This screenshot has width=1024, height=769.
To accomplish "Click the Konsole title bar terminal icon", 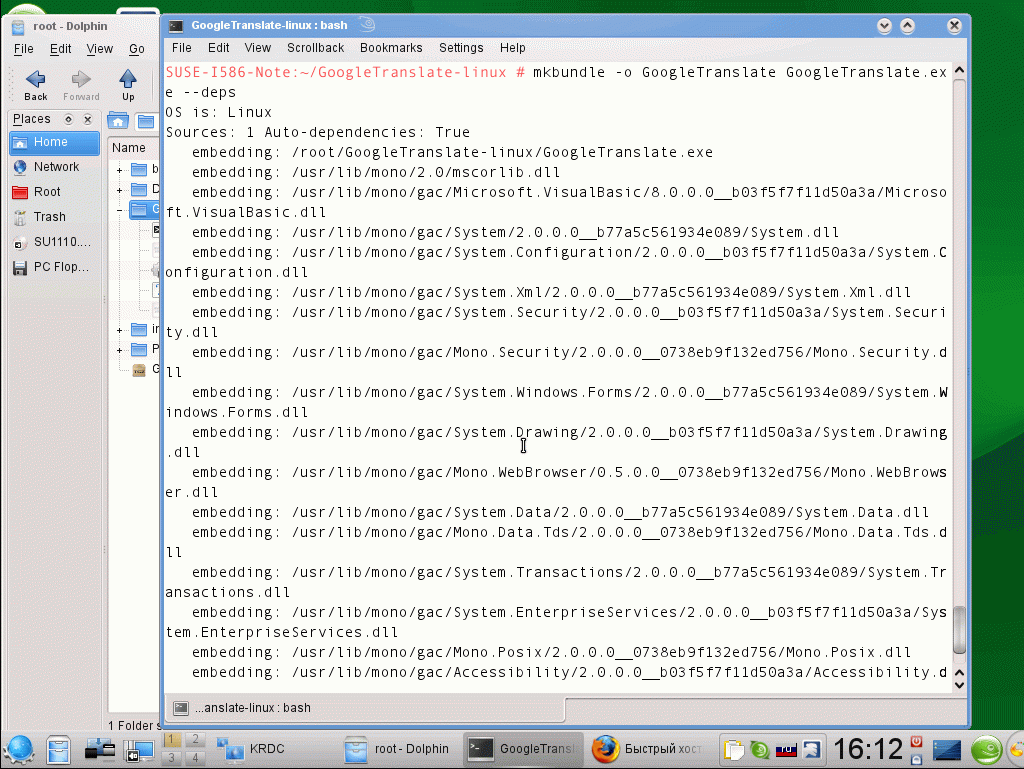I will point(176,25).
